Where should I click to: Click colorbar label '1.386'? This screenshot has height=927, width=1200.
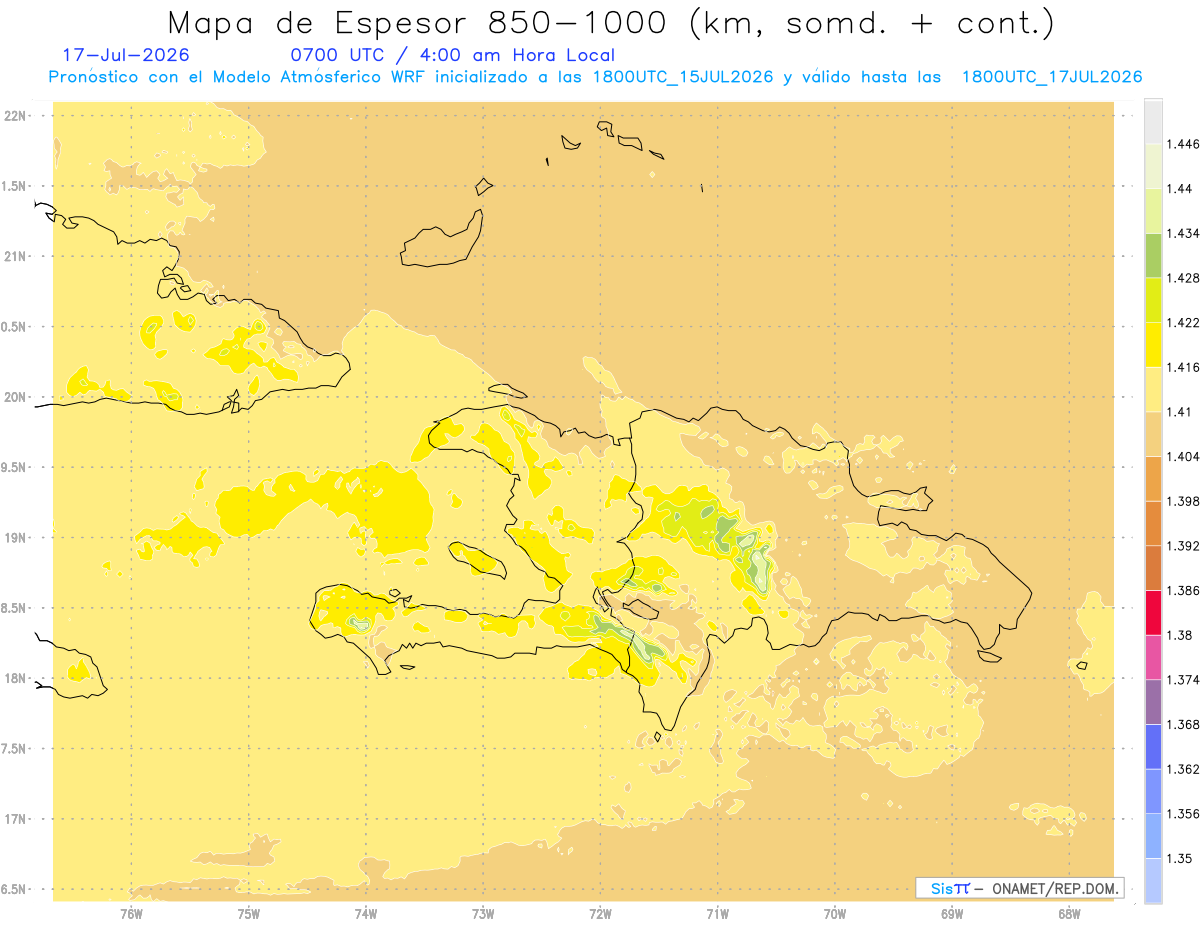pos(1185,590)
